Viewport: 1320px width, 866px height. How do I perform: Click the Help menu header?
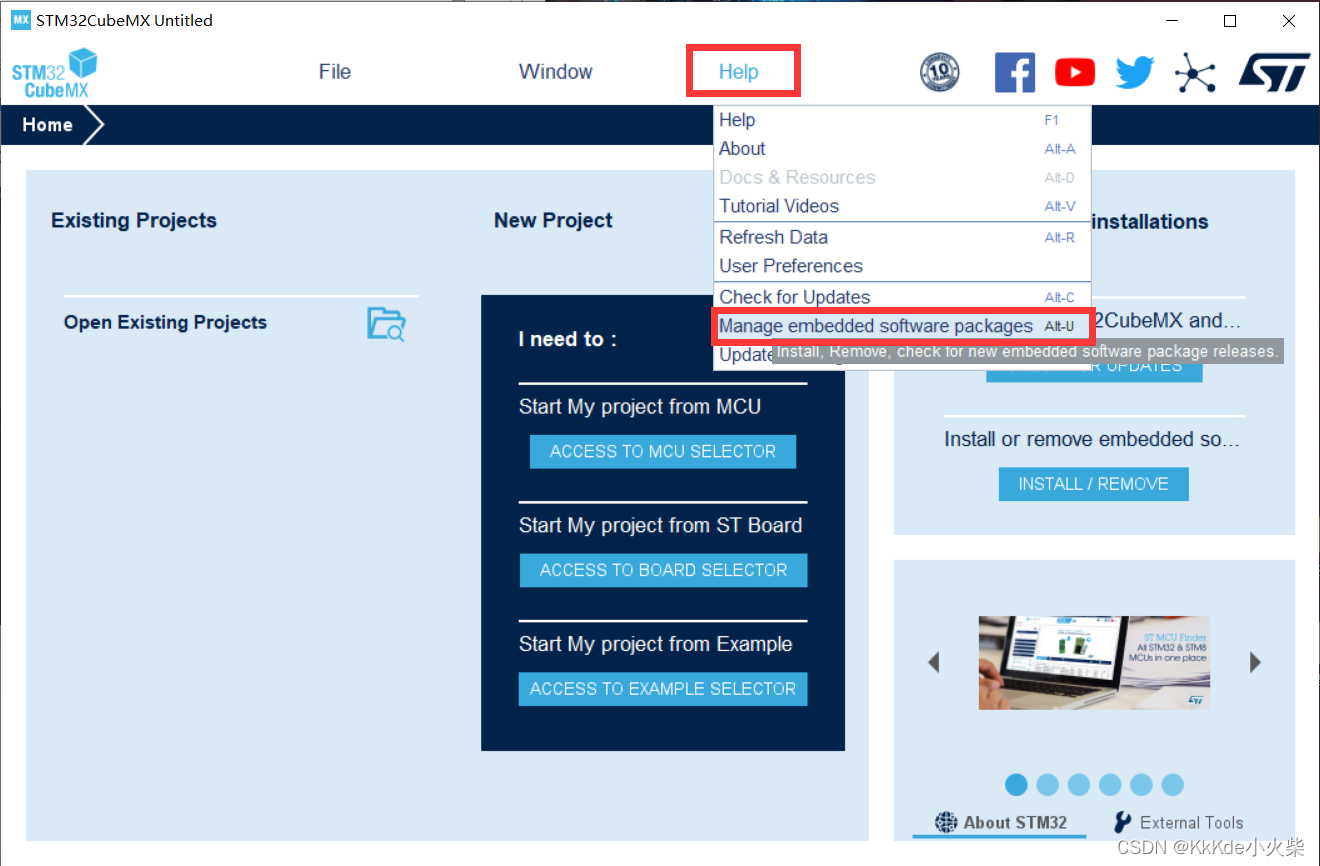739,72
